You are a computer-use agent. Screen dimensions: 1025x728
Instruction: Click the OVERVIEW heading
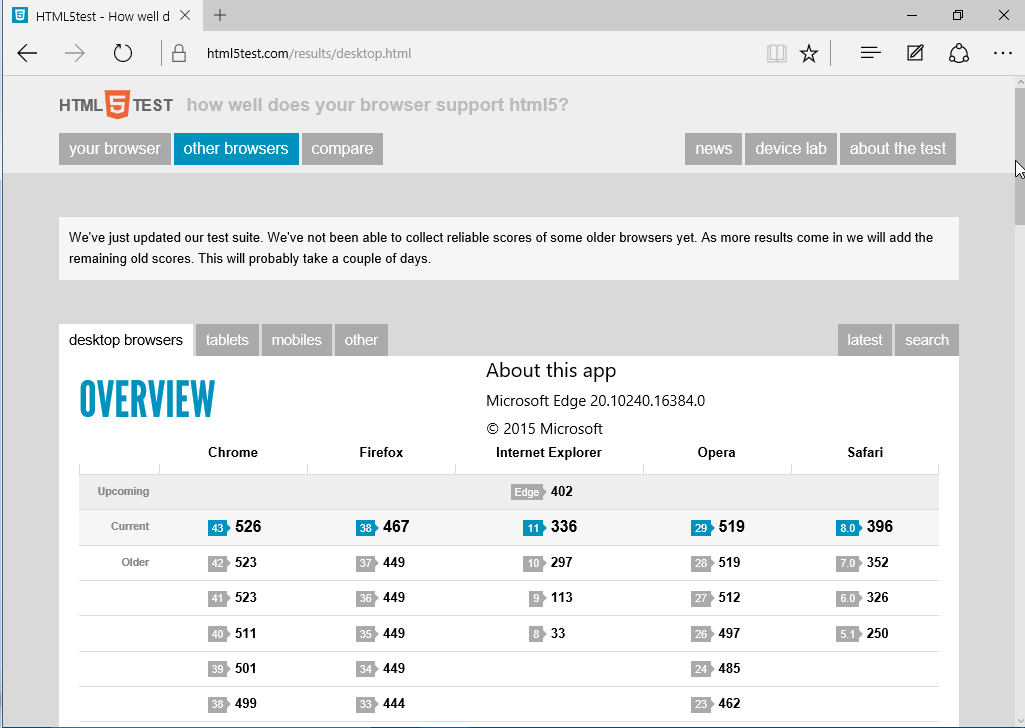(147, 399)
